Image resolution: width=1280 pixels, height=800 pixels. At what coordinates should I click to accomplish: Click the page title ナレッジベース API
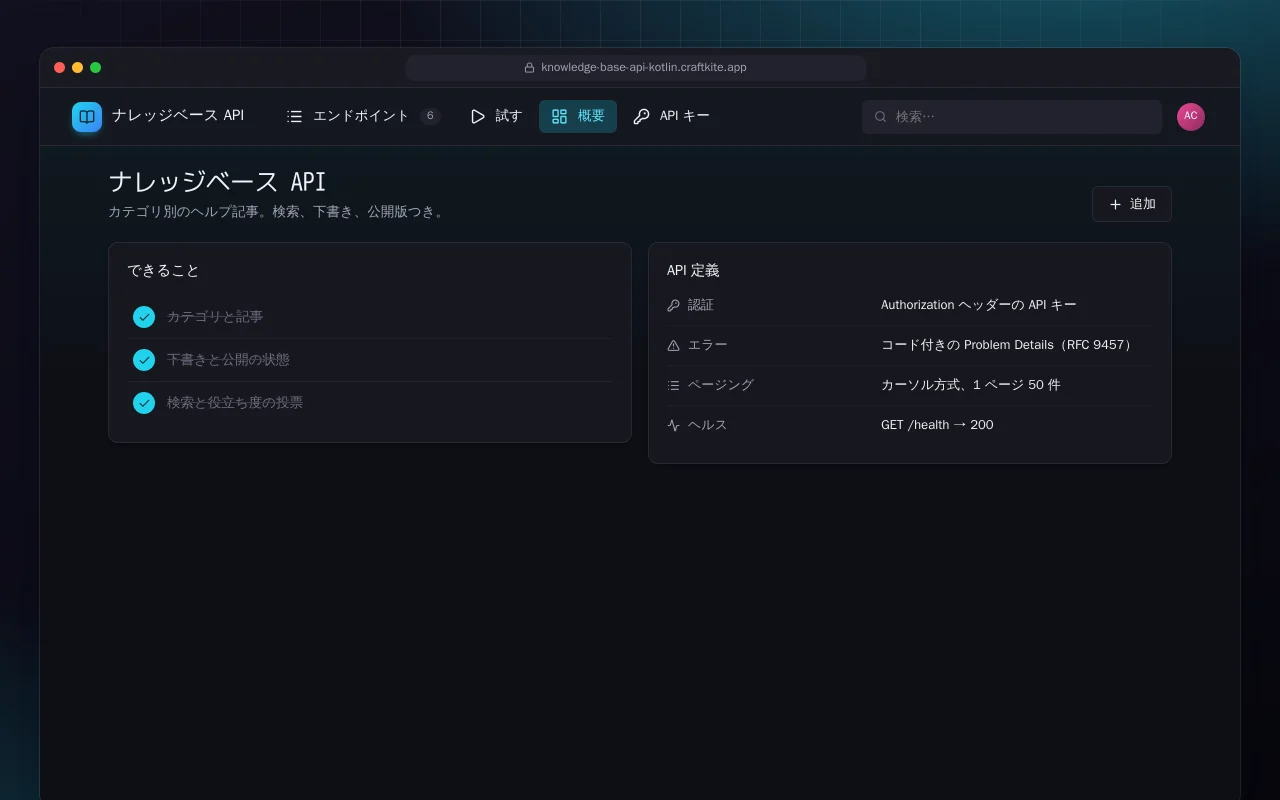[x=217, y=182]
